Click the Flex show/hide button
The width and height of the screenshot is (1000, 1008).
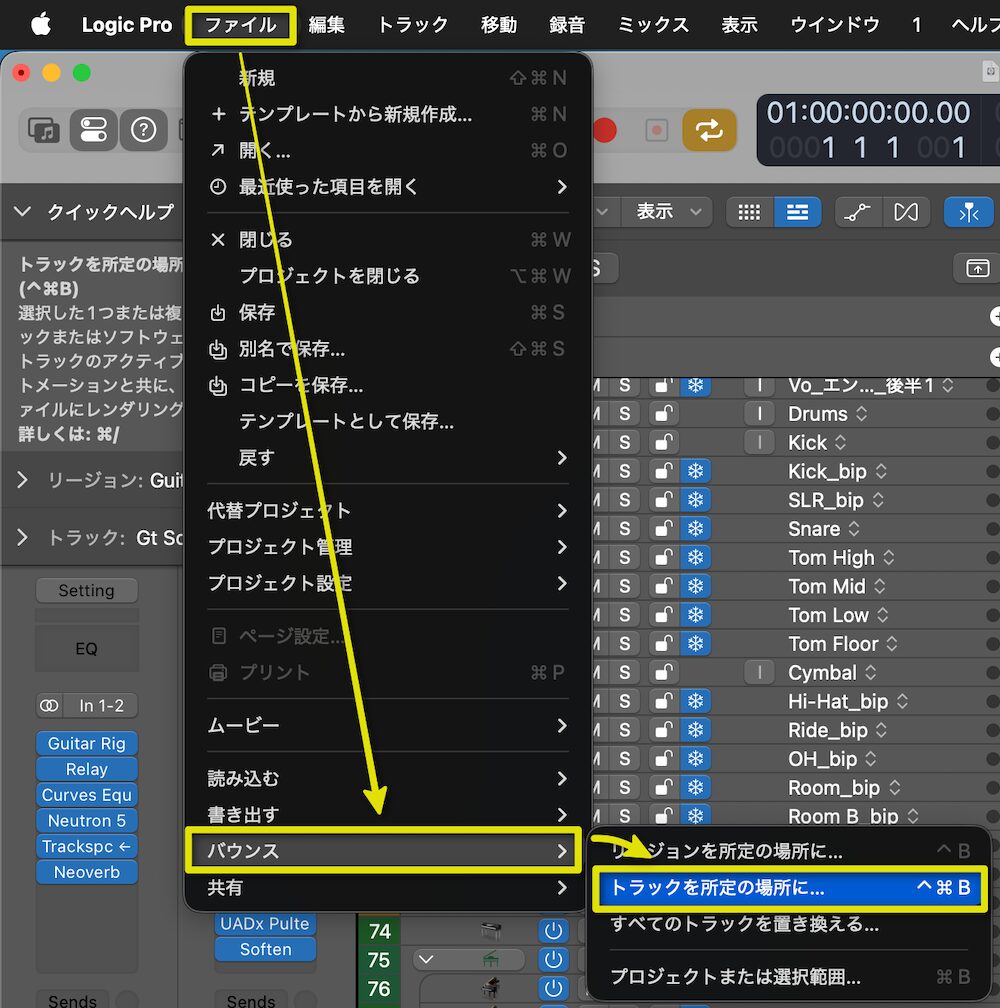pyautogui.click(x=906, y=212)
